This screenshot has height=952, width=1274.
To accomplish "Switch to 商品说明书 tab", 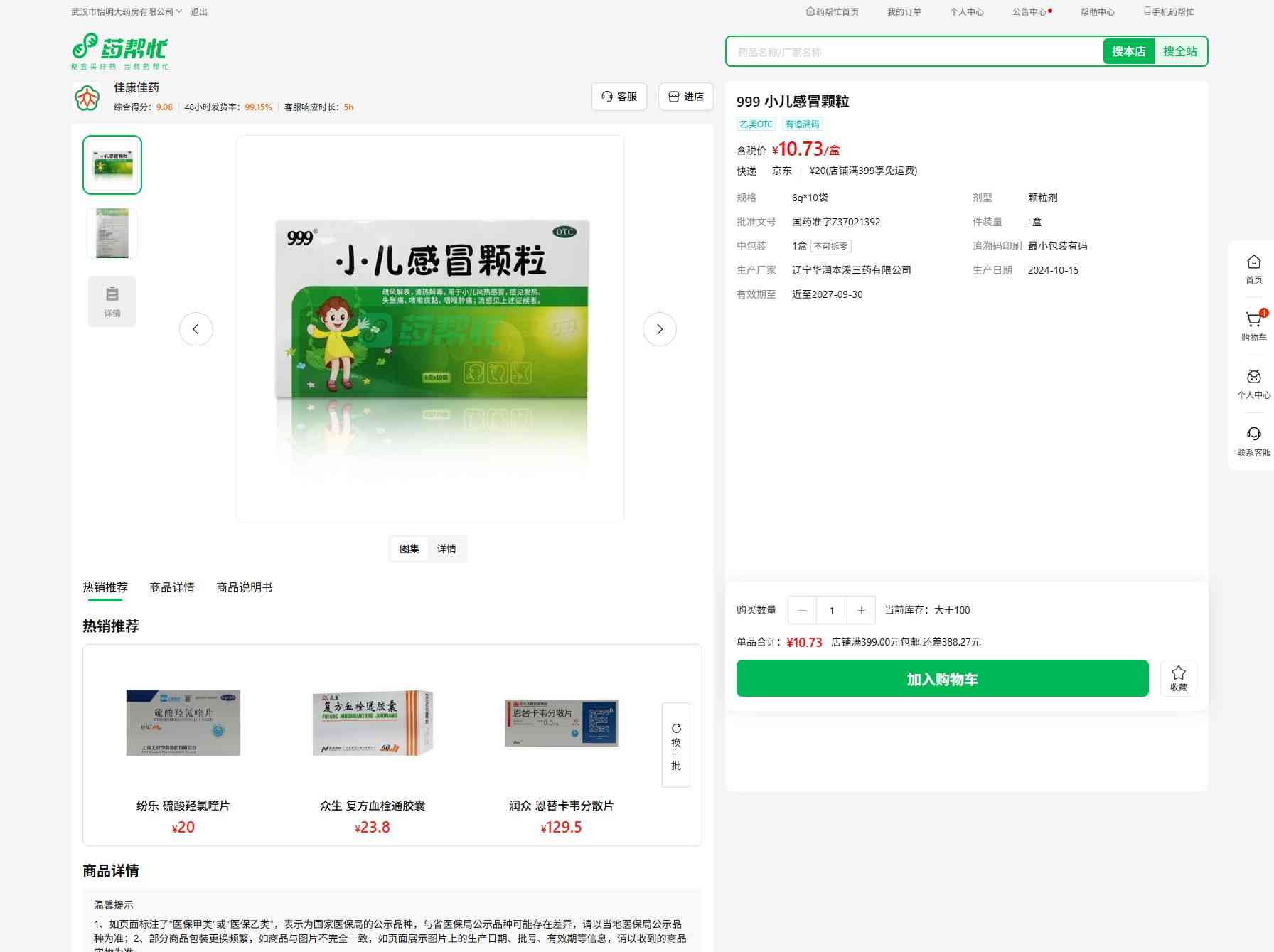I will [x=244, y=587].
